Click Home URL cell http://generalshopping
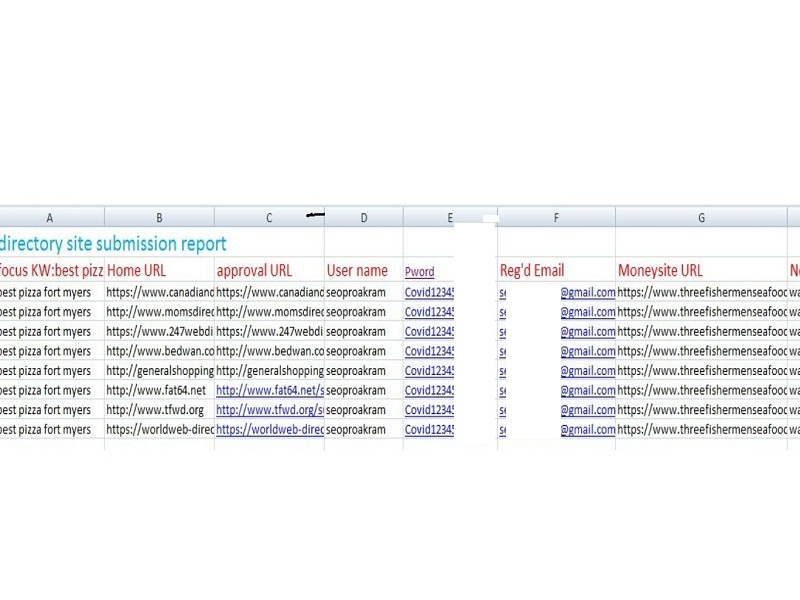This screenshot has width=800, height=600. tap(160, 371)
